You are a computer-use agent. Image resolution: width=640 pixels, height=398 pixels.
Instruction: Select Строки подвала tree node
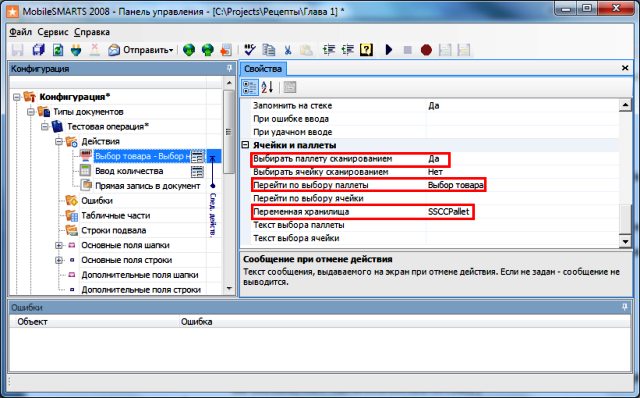pos(113,230)
